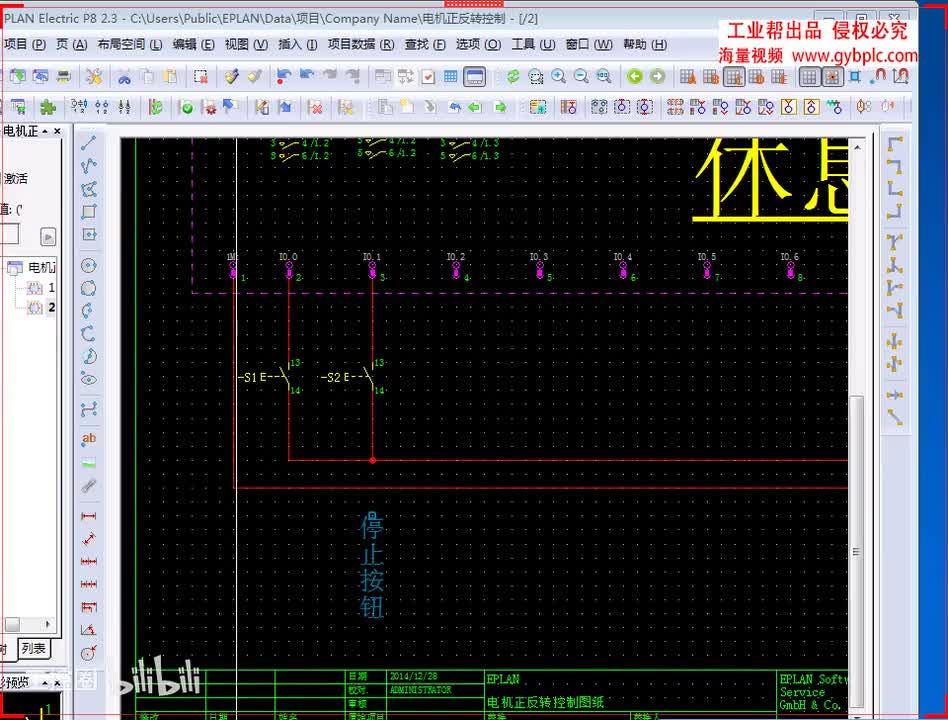Select page 2 in project tree

pos(51,307)
